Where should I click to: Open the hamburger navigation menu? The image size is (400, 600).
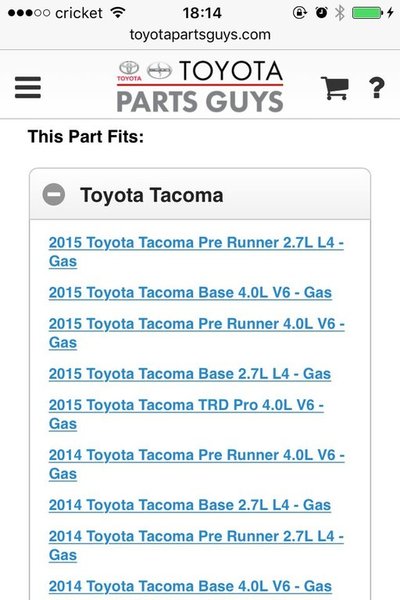28,87
